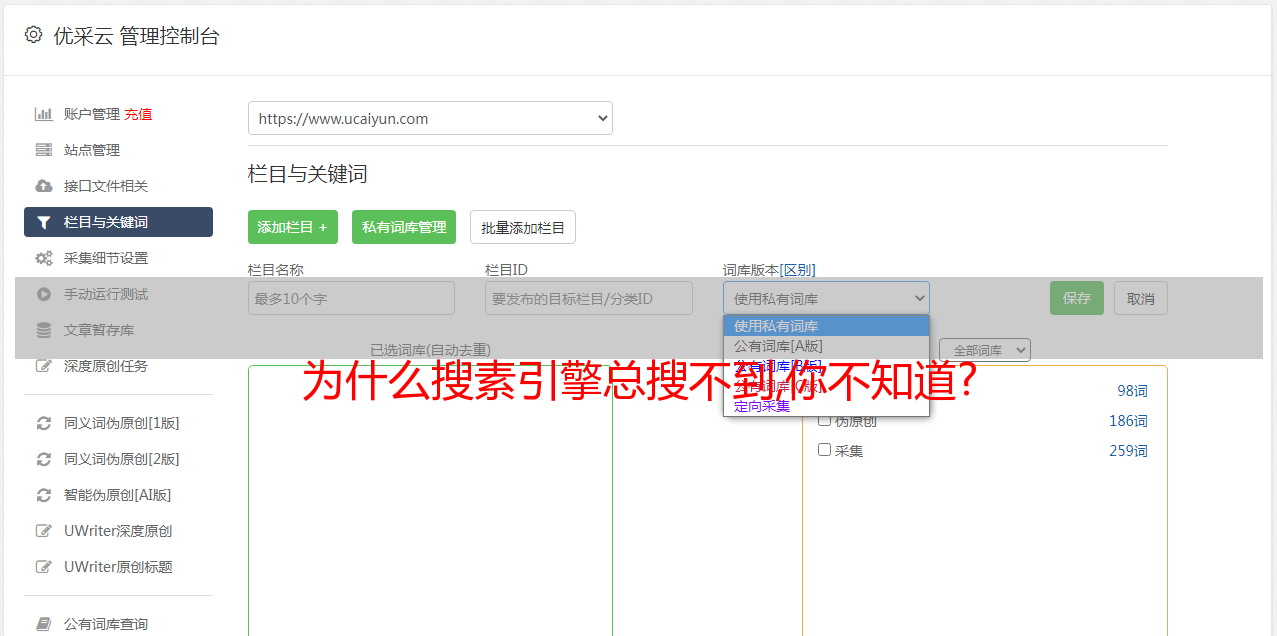Click the bar chart icon for 账户管理
This screenshot has height=636, width=1277.
pos(44,114)
